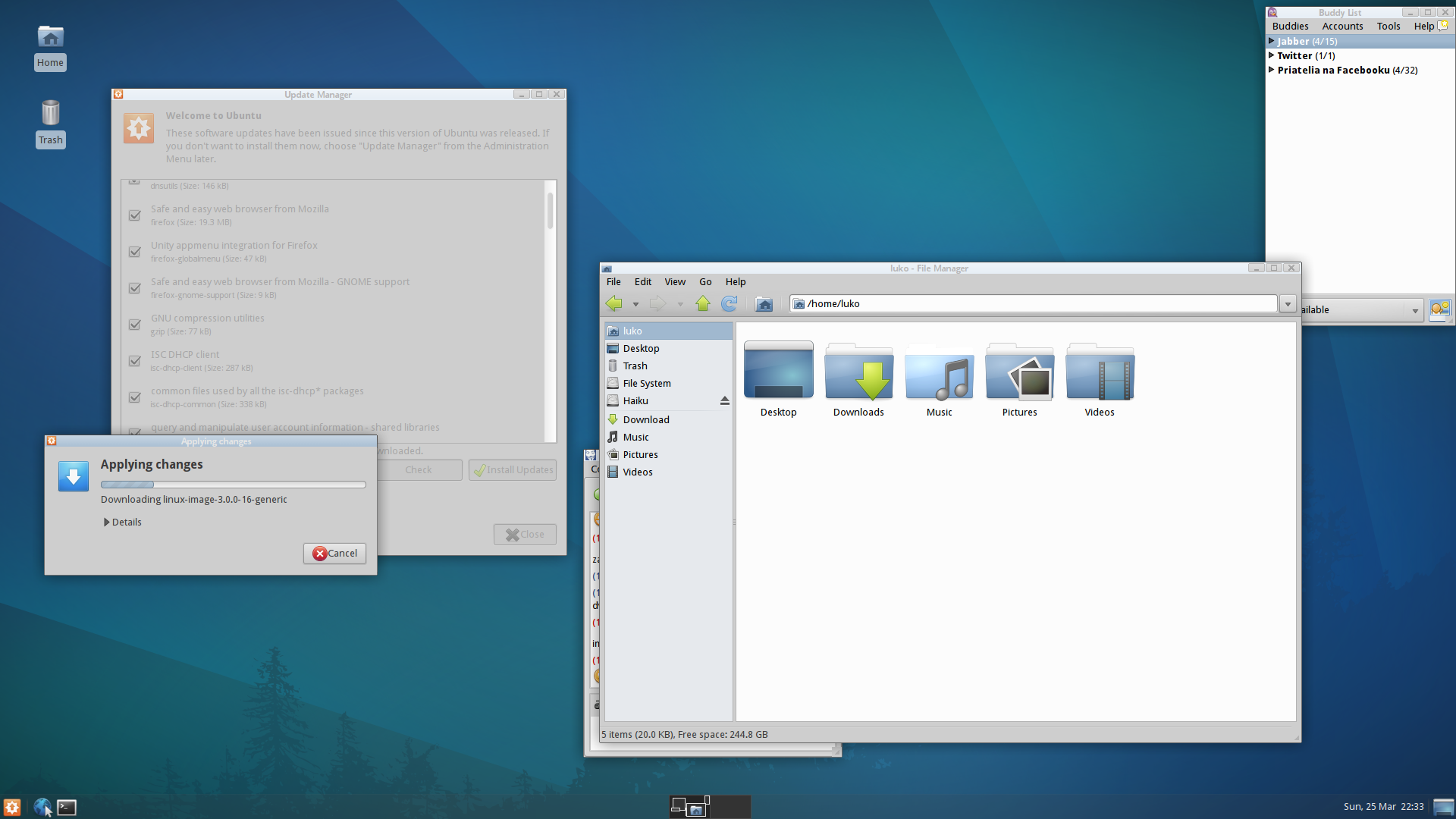Open web browser from bottom panel

(42, 808)
